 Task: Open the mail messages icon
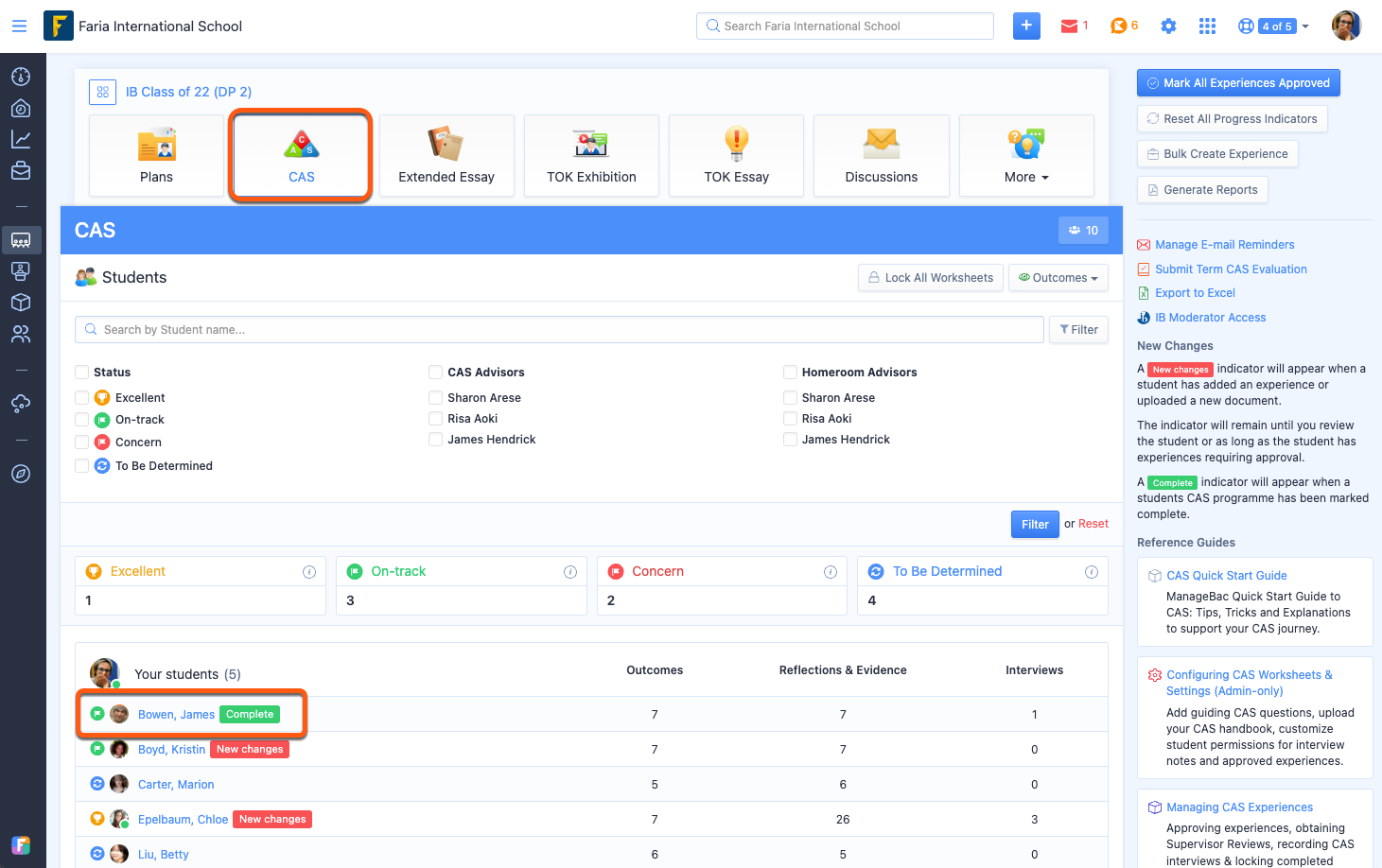tap(1069, 26)
